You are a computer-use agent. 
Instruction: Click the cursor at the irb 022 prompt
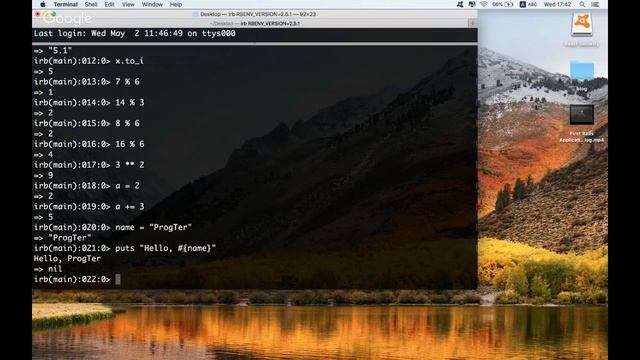point(118,280)
